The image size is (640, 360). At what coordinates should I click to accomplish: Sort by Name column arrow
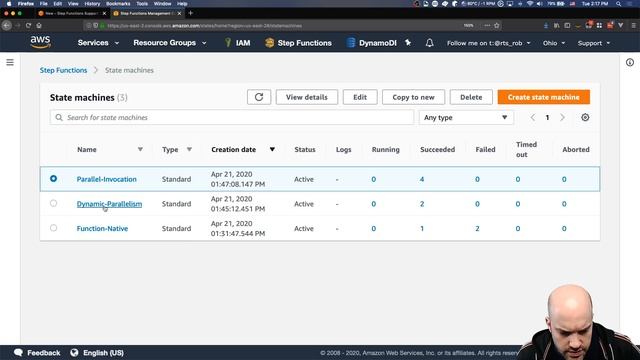coord(140,149)
